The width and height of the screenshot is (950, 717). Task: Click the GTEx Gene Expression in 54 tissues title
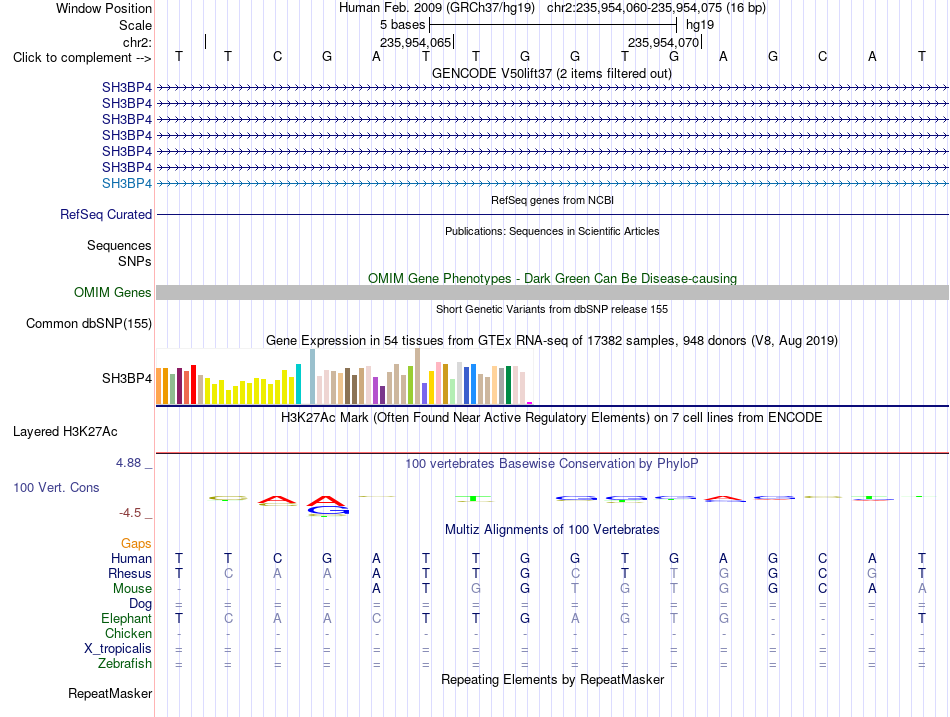point(552,341)
